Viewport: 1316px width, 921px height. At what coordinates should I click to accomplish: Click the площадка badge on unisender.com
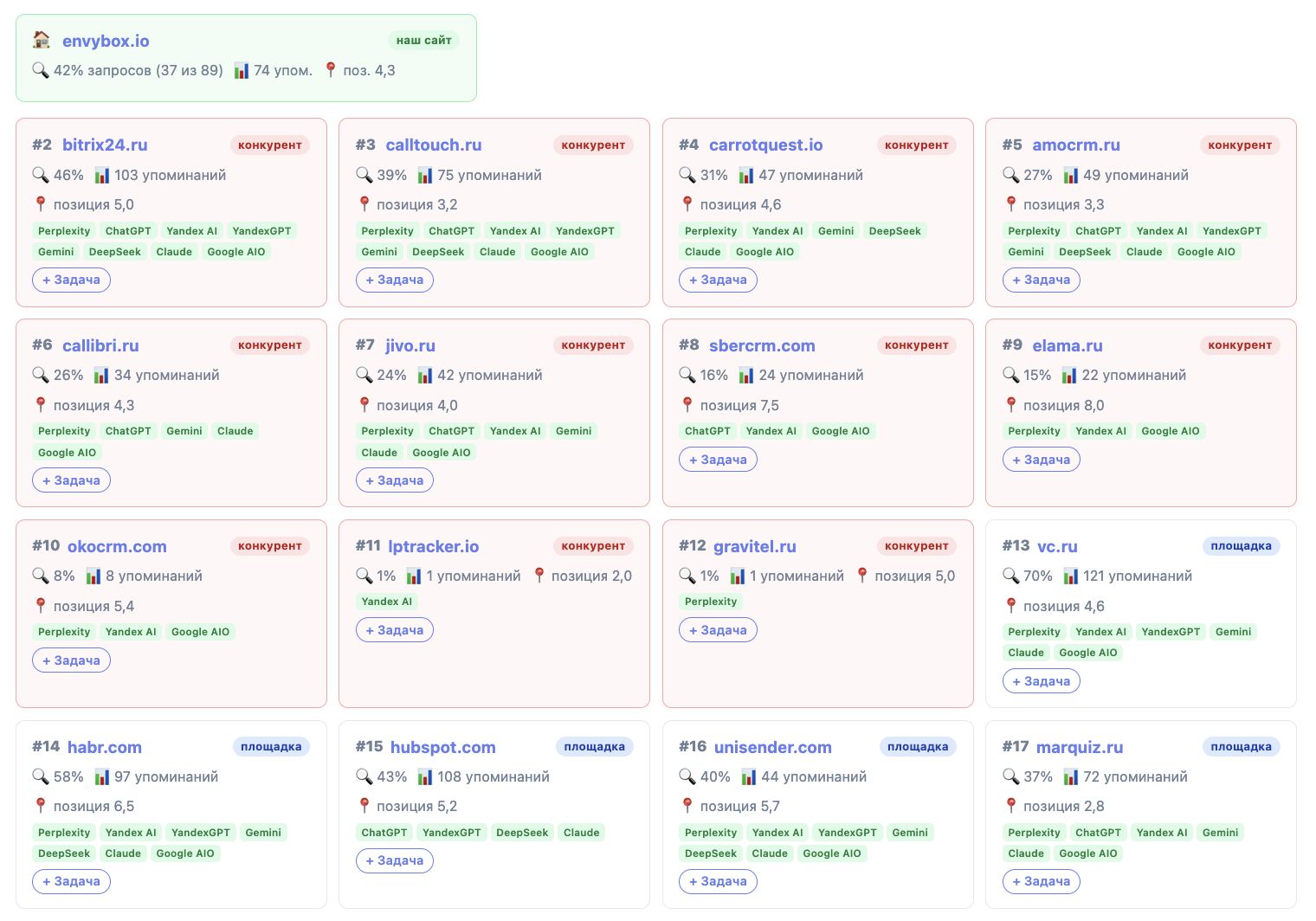coord(918,747)
